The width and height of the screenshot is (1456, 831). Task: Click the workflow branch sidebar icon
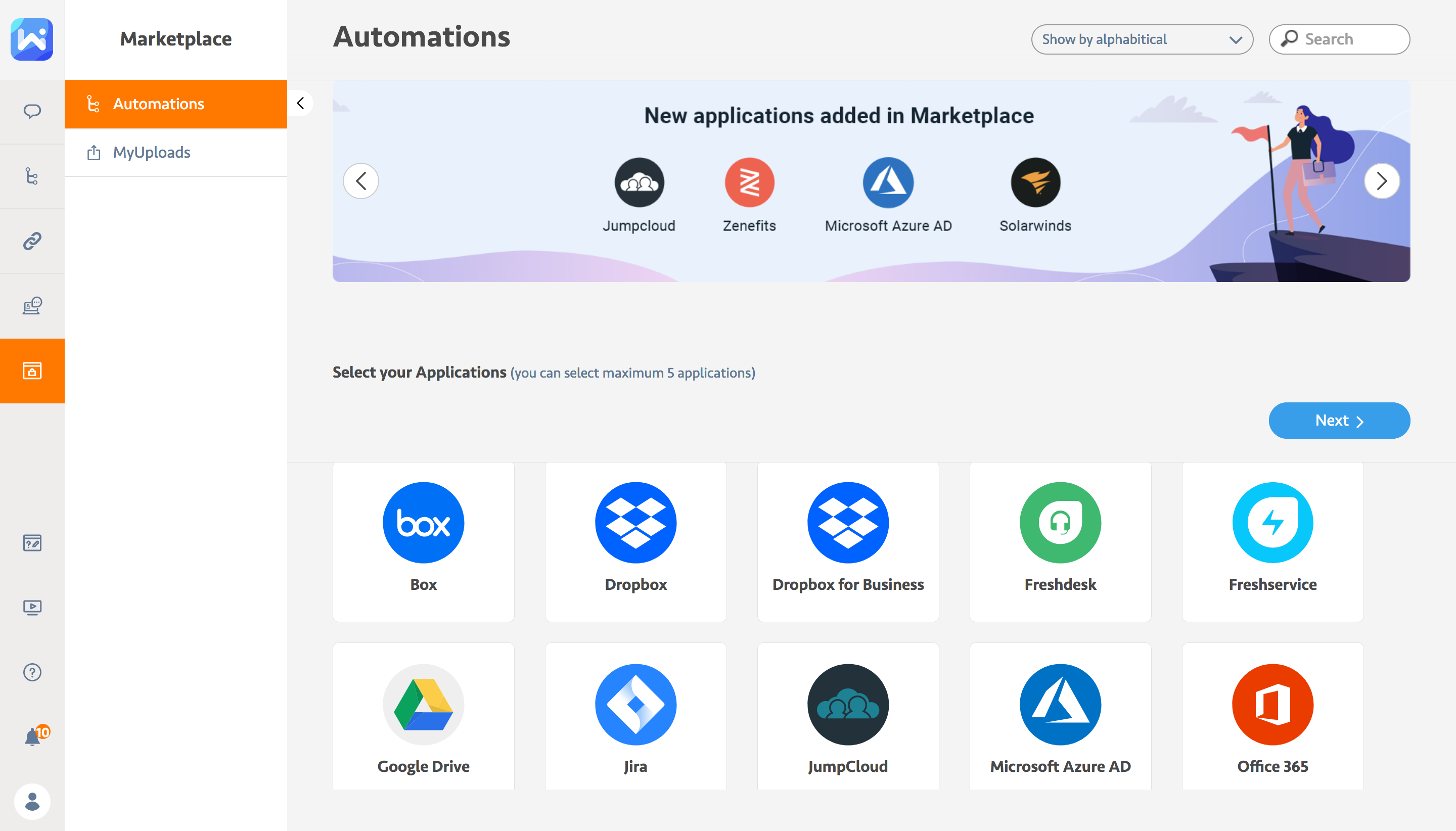(32, 176)
